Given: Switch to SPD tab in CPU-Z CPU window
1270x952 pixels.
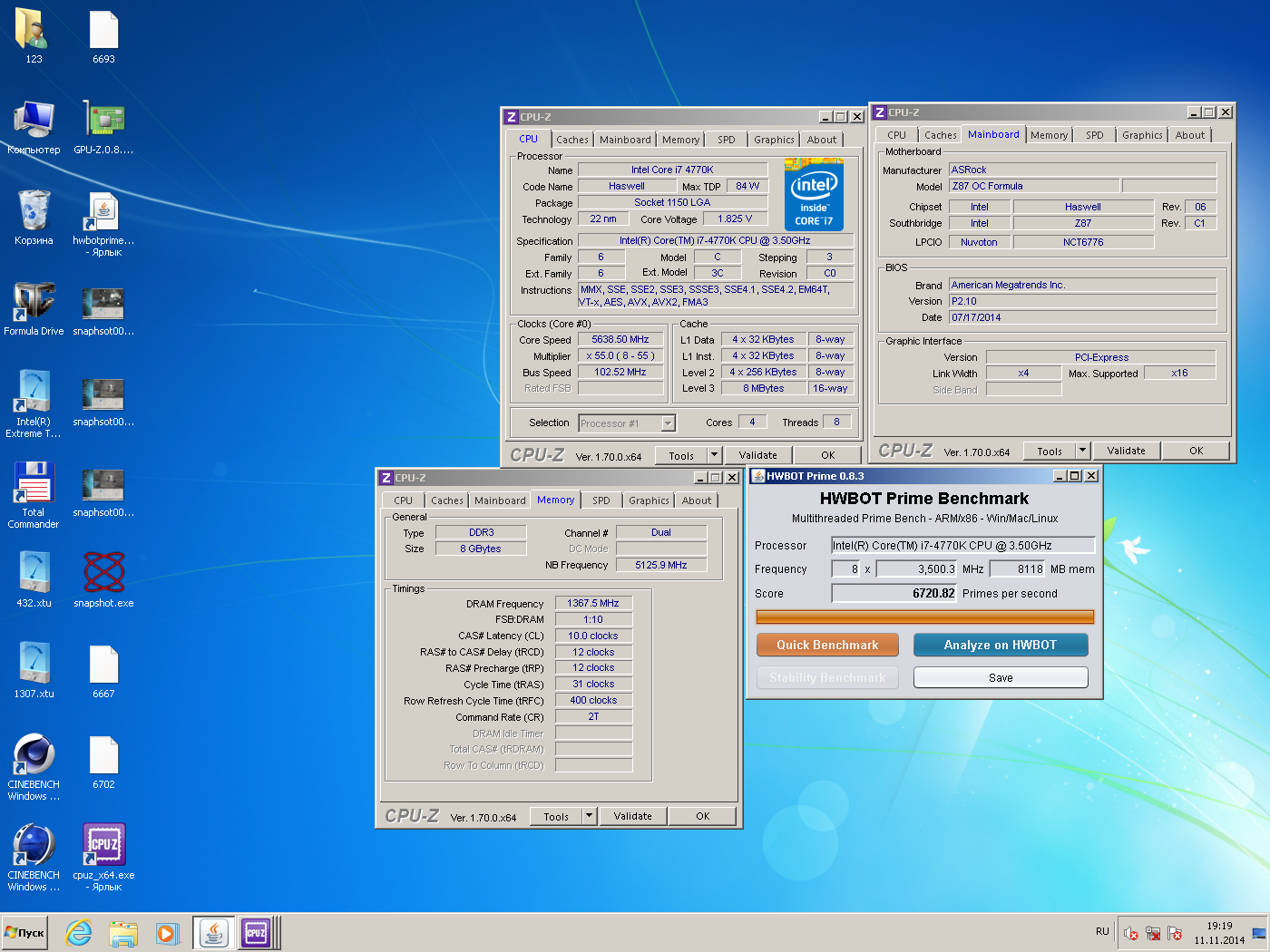Looking at the screenshot, I should click(727, 140).
